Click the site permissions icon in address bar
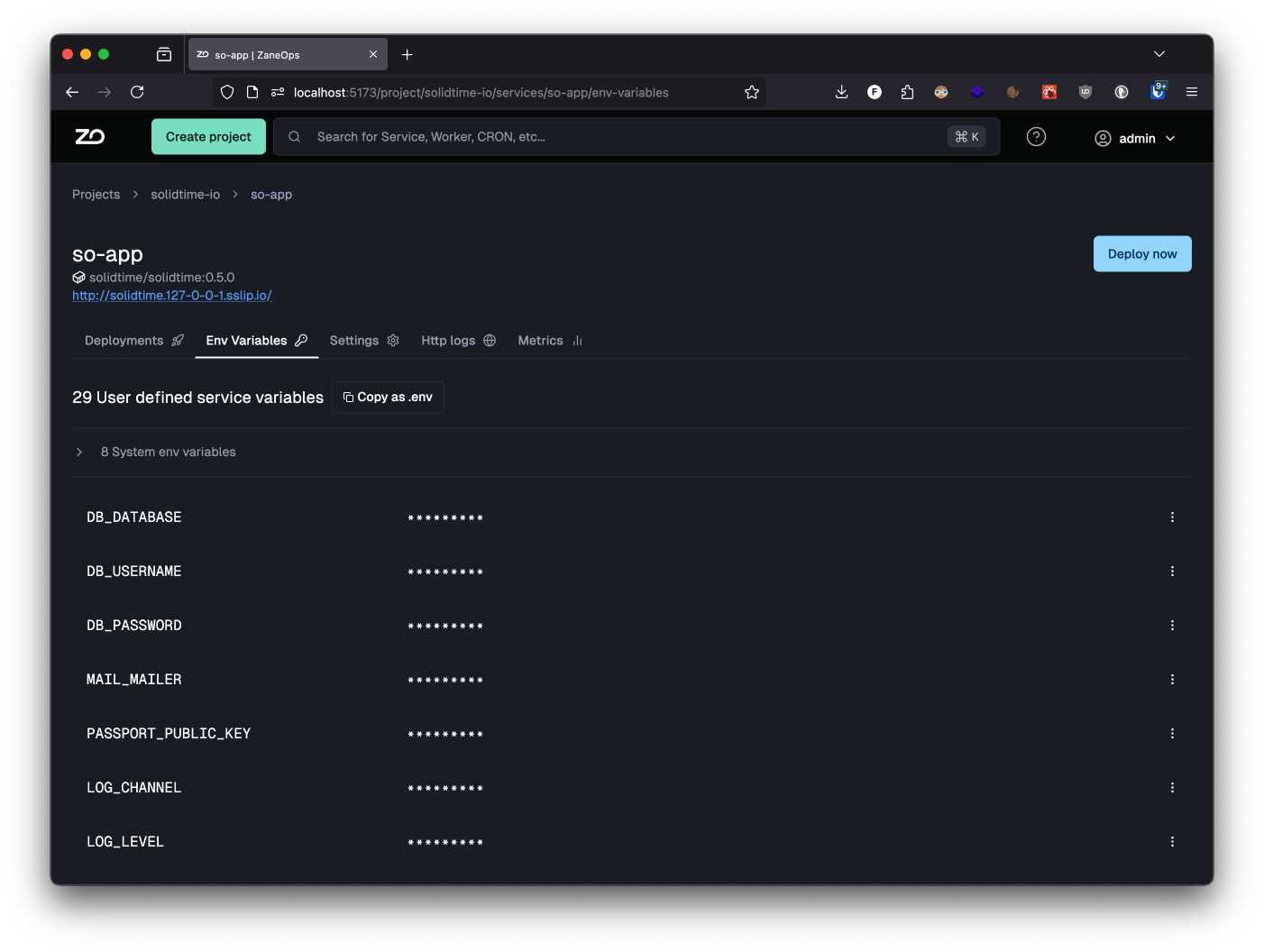This screenshot has width=1264, height=952. tap(278, 92)
